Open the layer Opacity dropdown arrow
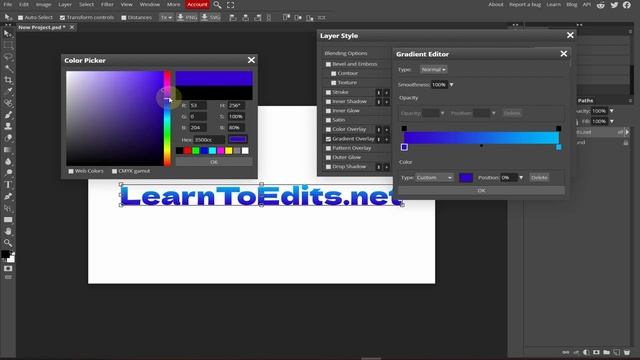Image resolution: width=640 pixels, height=360 pixels. tap(611, 111)
